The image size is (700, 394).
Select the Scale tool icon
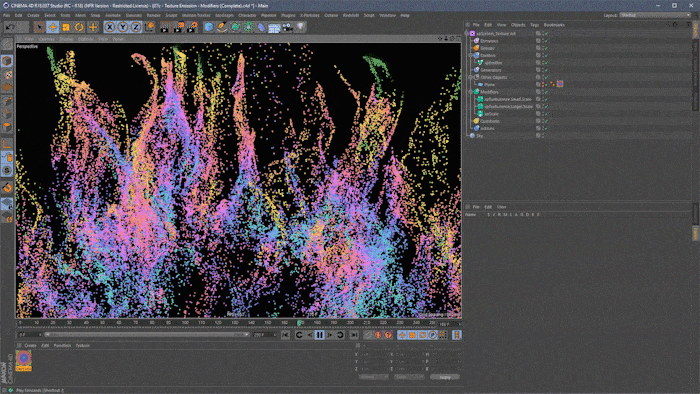(x=66, y=27)
